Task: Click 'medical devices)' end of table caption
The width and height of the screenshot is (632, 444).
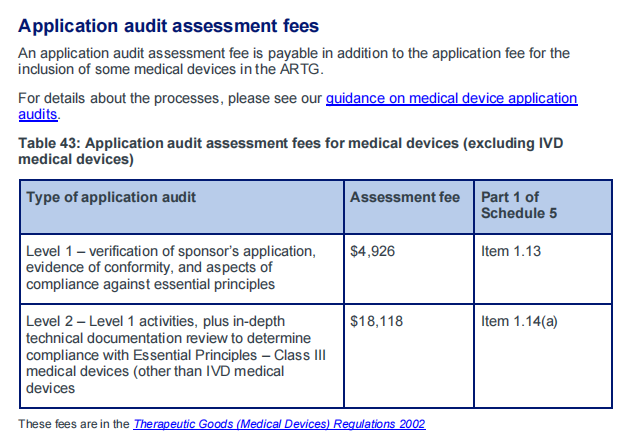Action: click(76, 160)
